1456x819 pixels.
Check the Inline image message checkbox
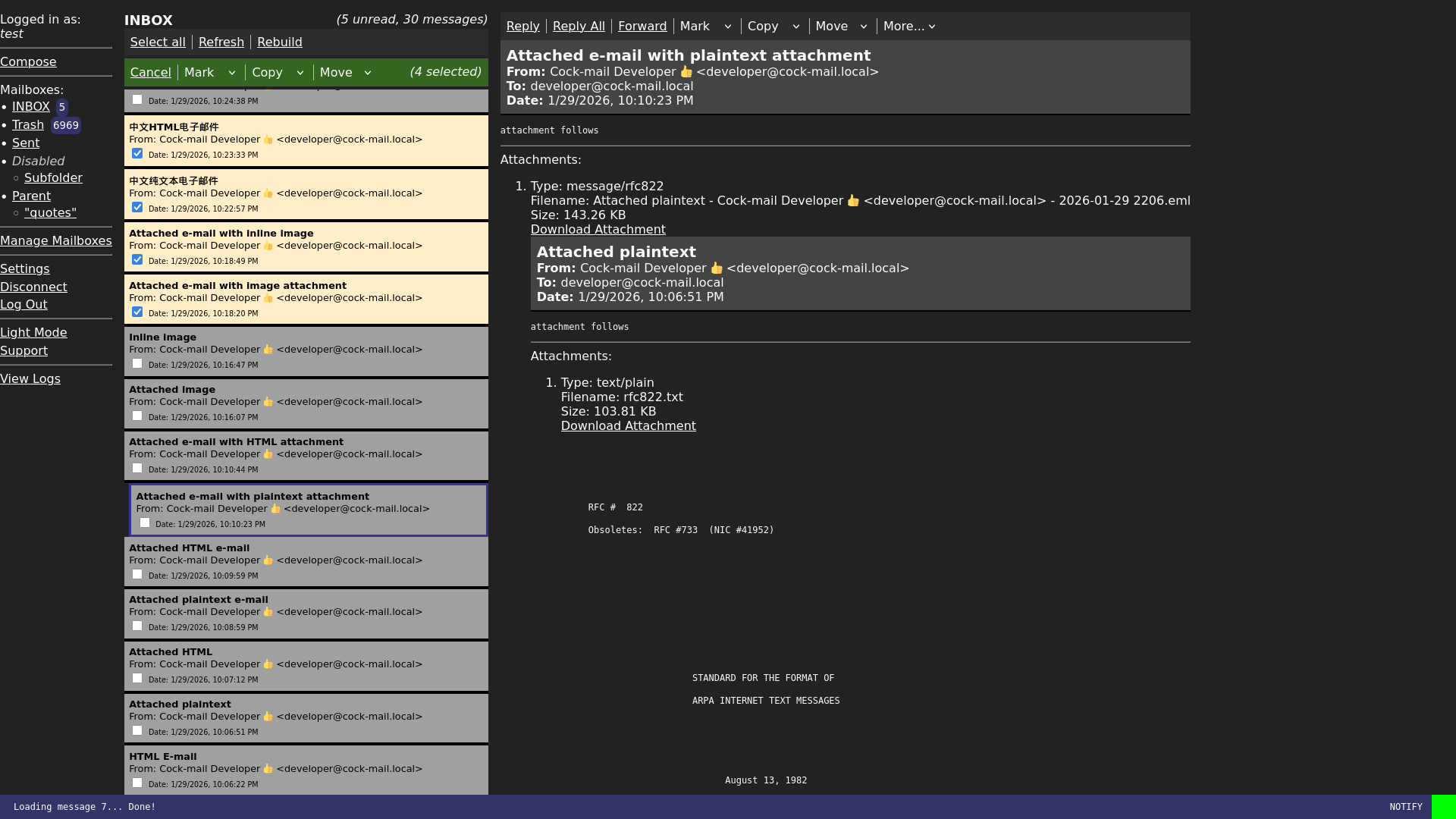[137, 363]
